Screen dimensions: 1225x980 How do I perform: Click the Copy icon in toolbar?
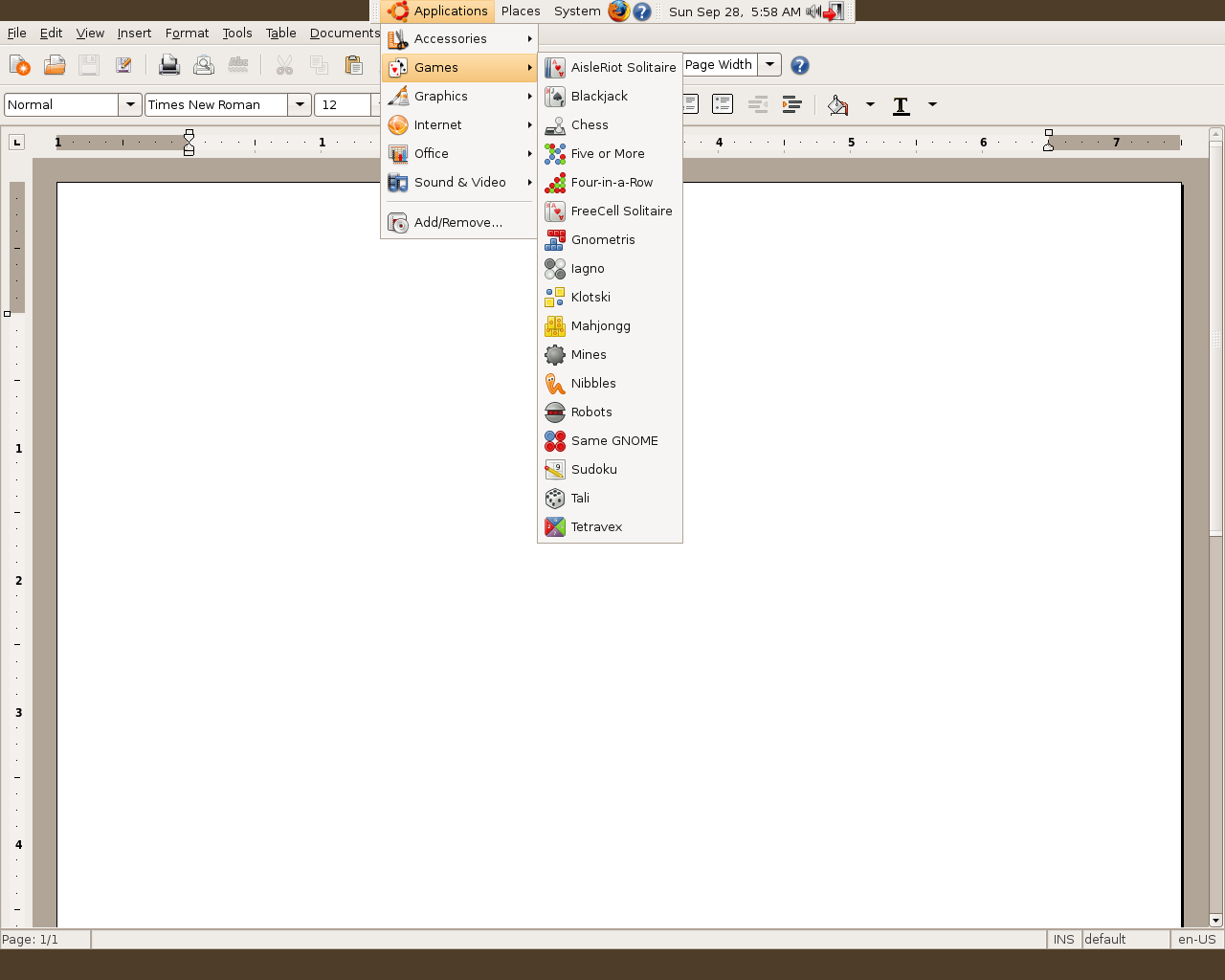pos(319,65)
